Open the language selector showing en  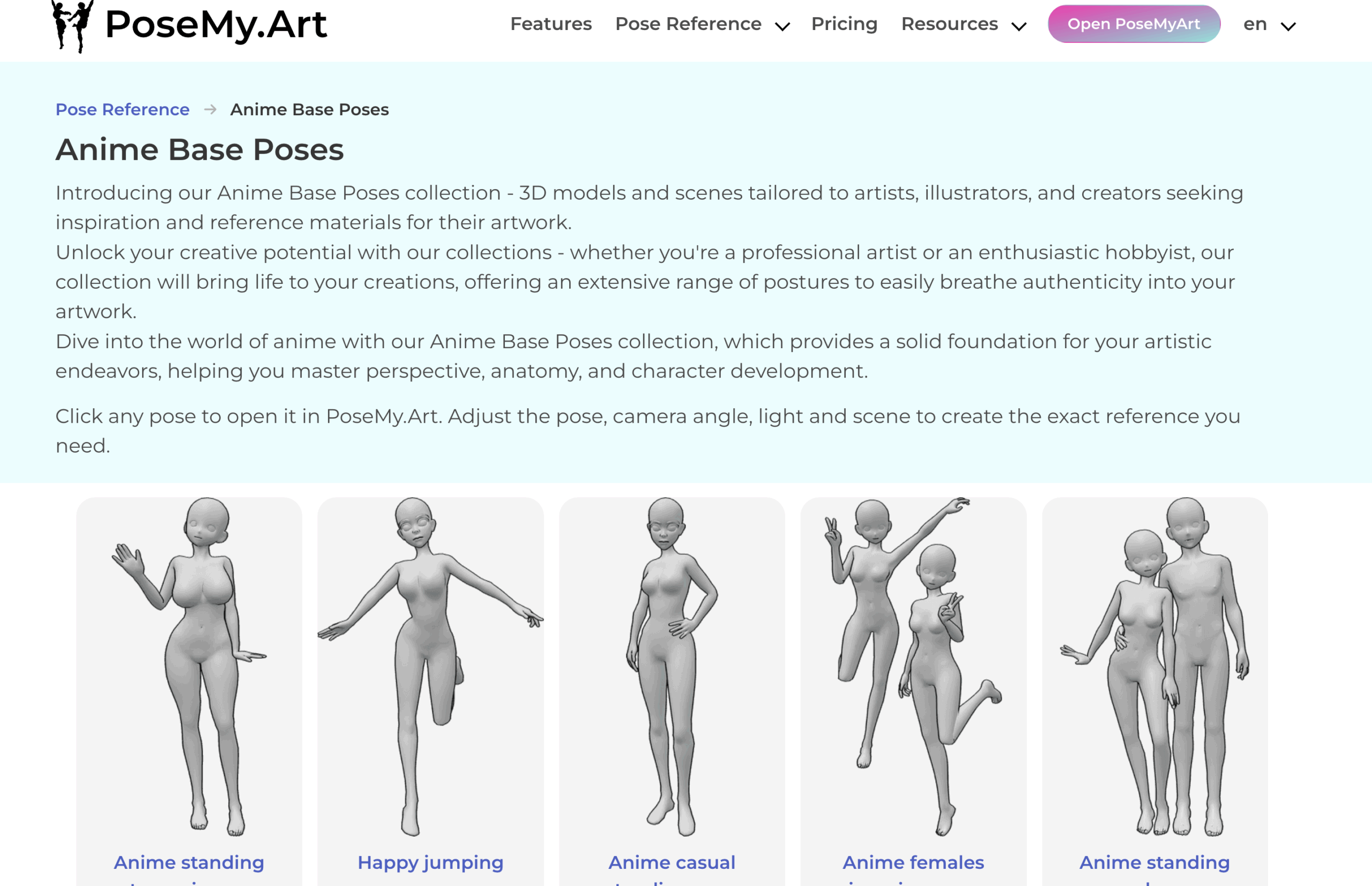pos(1268,24)
